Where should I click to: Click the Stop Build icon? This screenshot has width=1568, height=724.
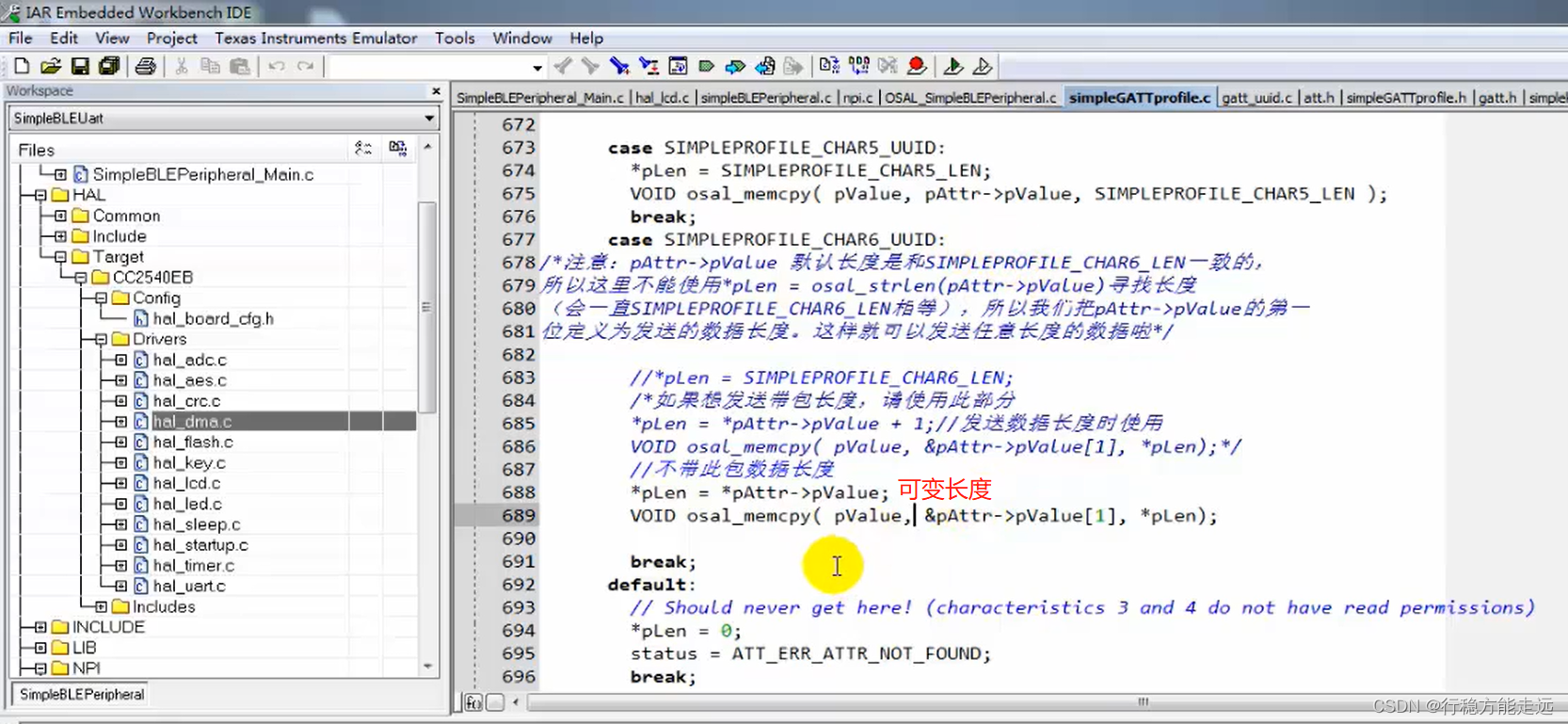888,66
